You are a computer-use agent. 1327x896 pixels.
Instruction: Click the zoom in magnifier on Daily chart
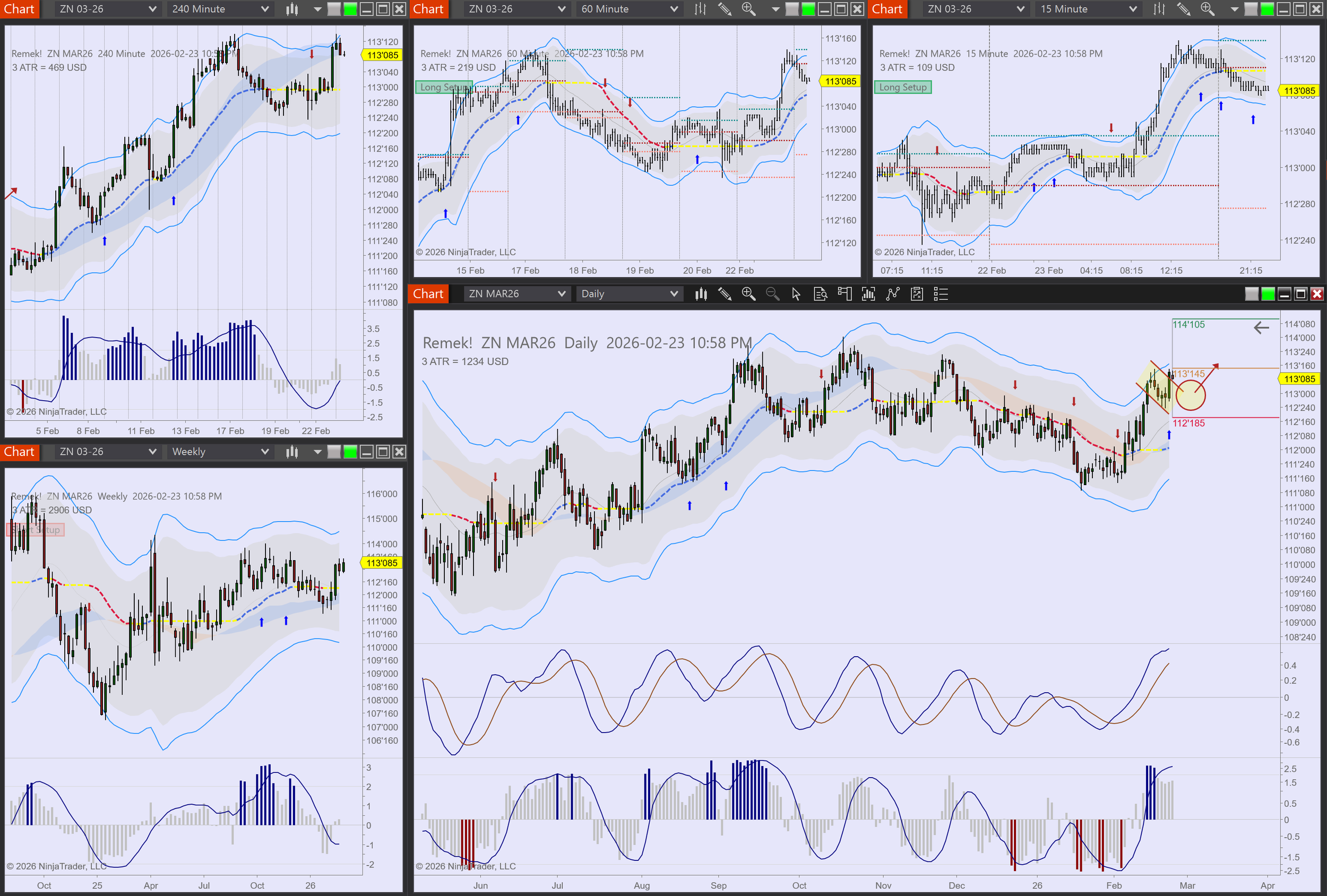point(748,294)
